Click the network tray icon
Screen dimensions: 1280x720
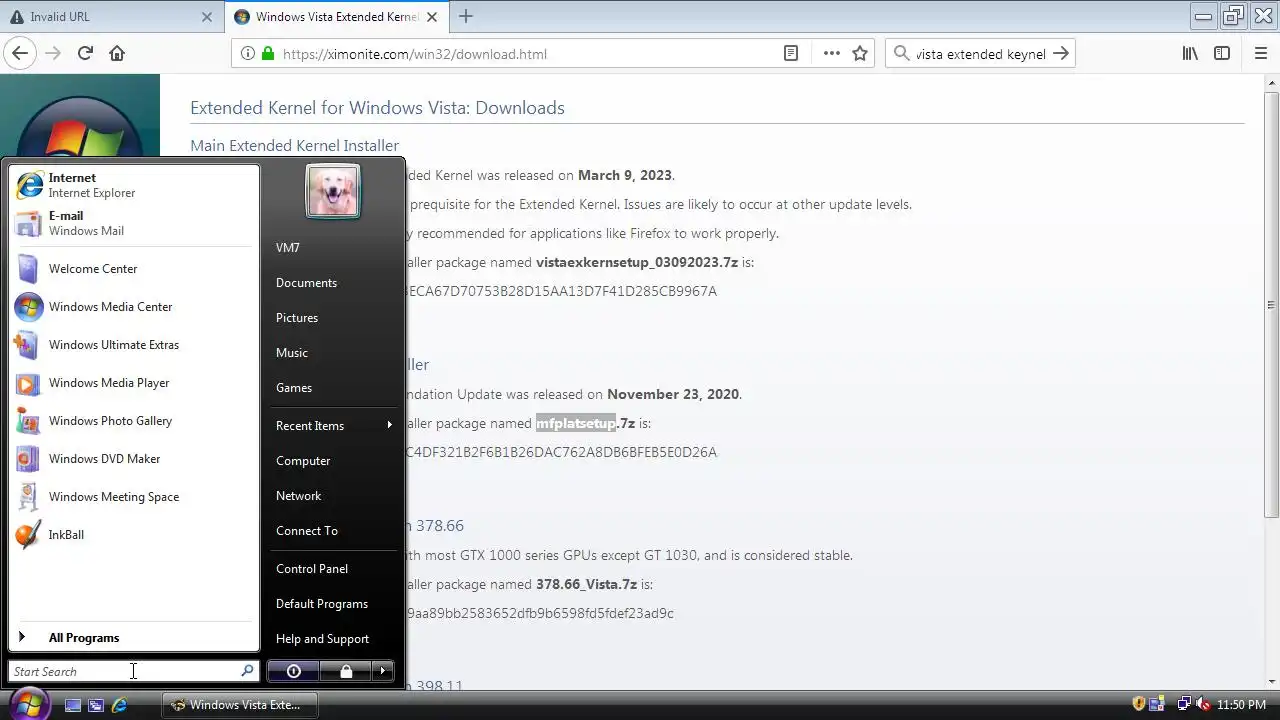(x=1184, y=705)
